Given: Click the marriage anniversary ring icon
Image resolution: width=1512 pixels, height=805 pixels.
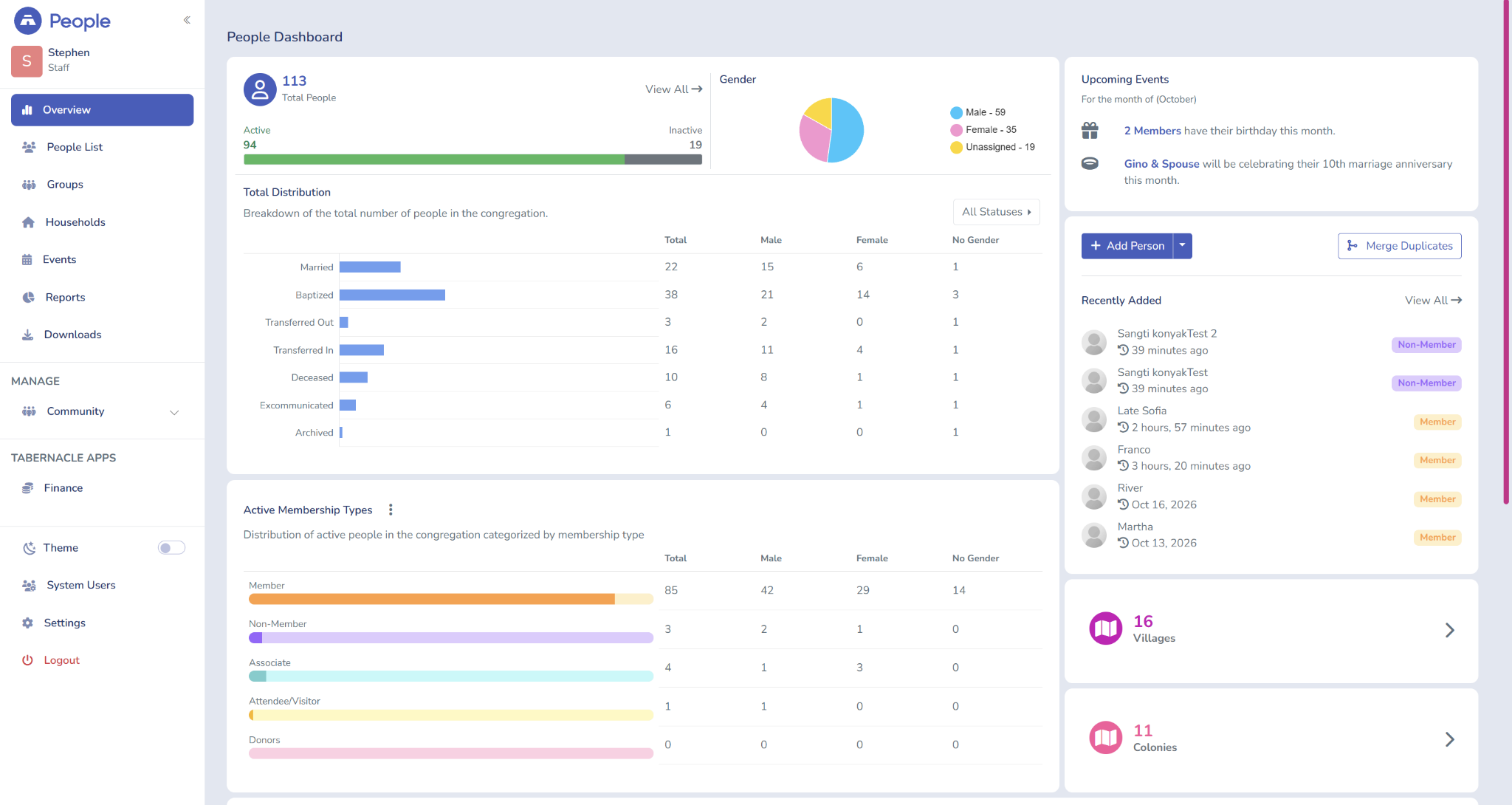Looking at the screenshot, I should [1090, 163].
